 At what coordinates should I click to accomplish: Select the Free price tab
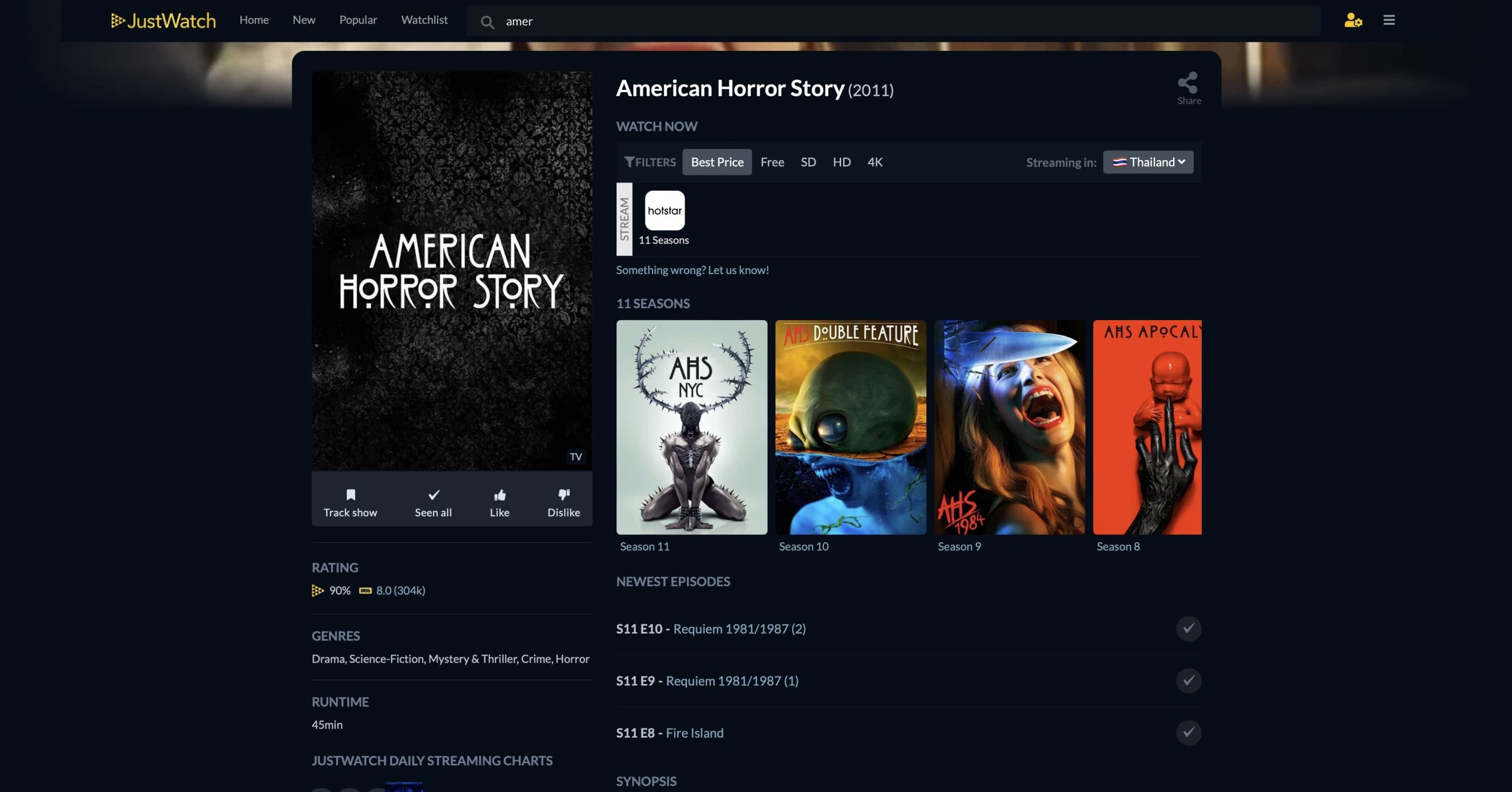(x=772, y=162)
